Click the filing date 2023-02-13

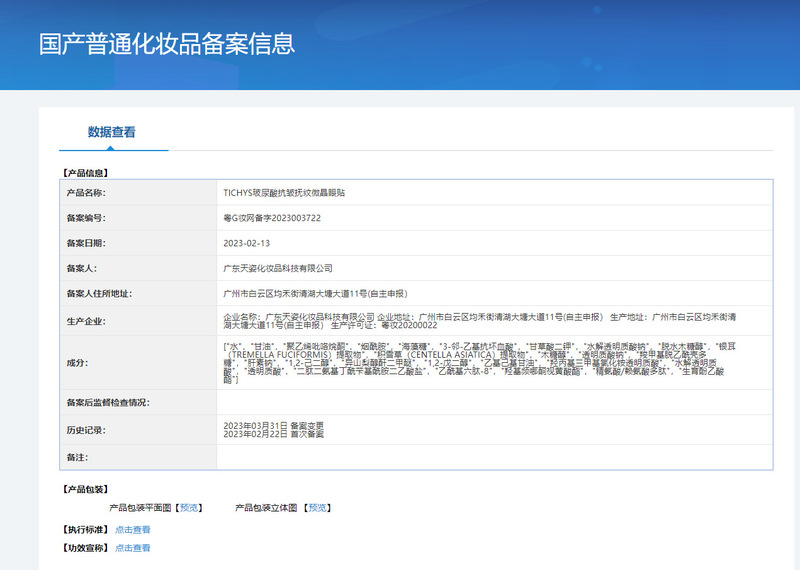[246, 243]
